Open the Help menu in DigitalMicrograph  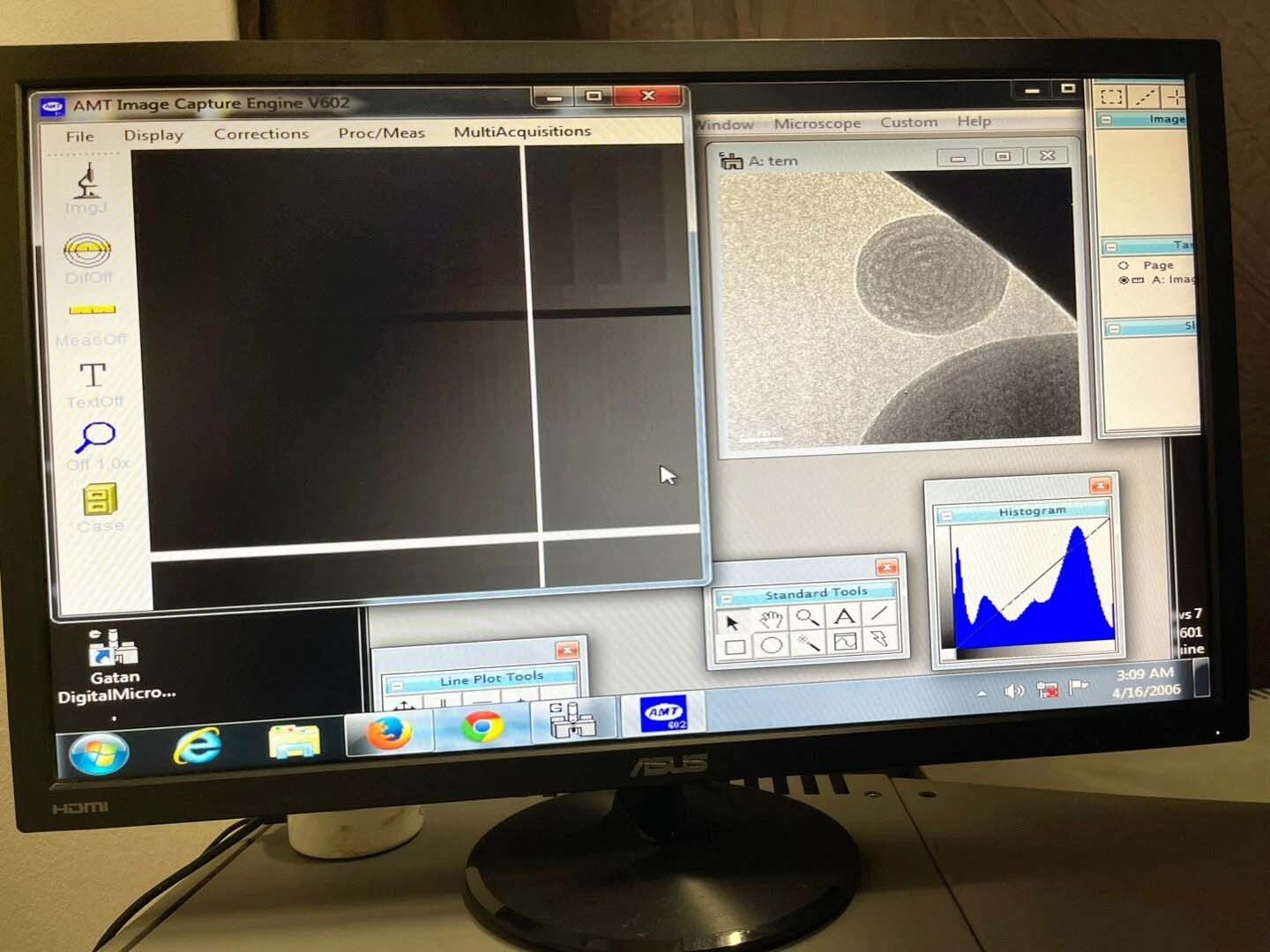[x=974, y=121]
